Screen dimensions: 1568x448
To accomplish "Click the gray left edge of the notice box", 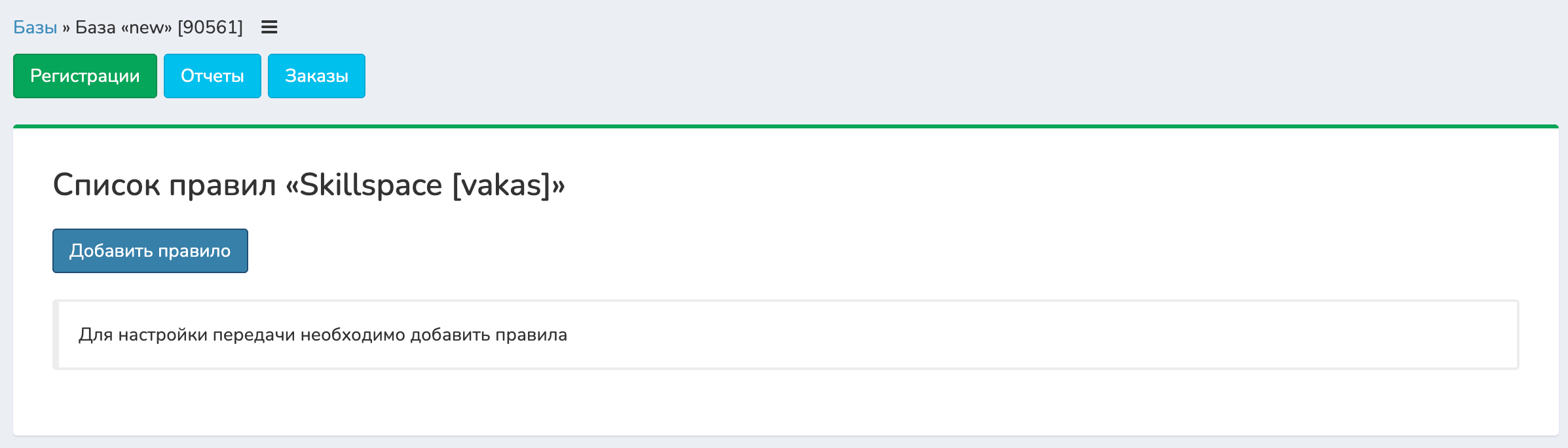I will [56, 335].
